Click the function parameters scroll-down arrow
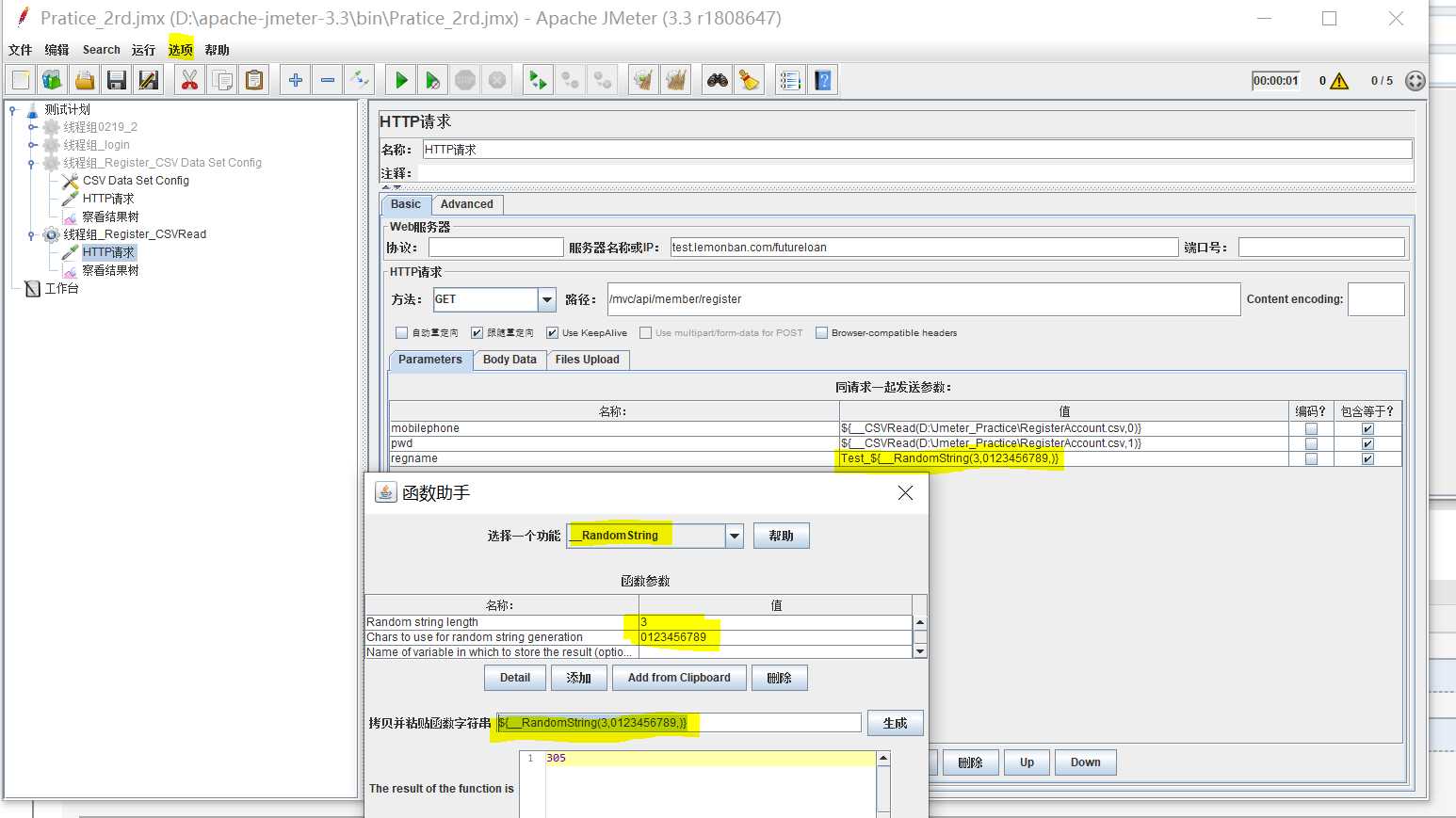 pos(920,651)
